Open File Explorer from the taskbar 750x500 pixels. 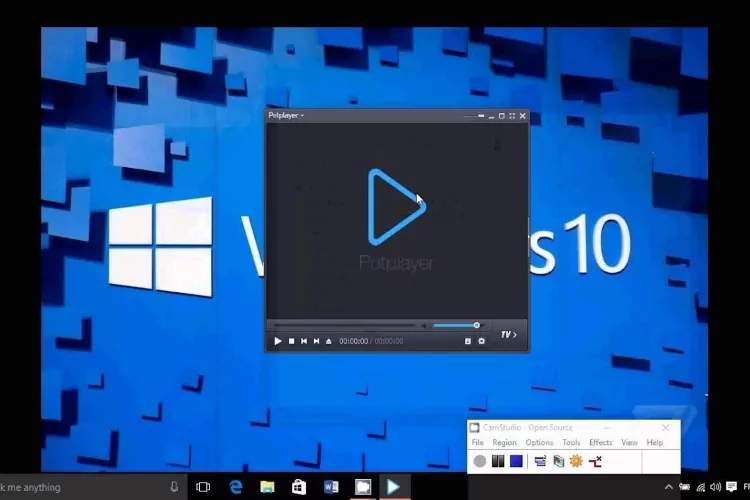coord(267,487)
